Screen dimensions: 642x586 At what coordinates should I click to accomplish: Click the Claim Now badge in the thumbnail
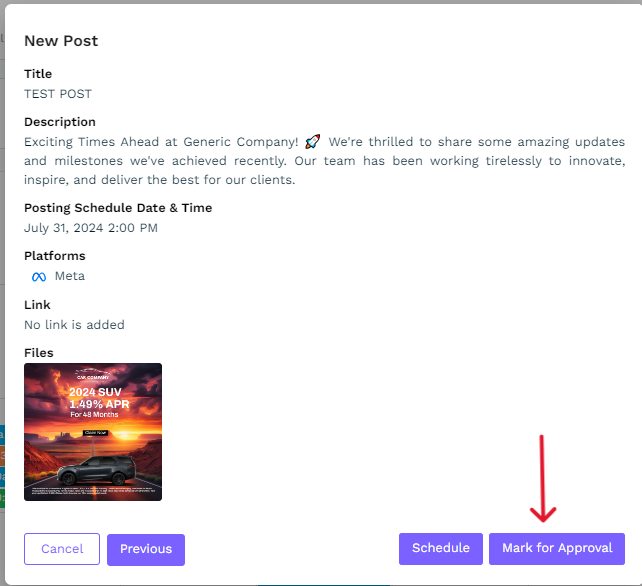[96, 433]
